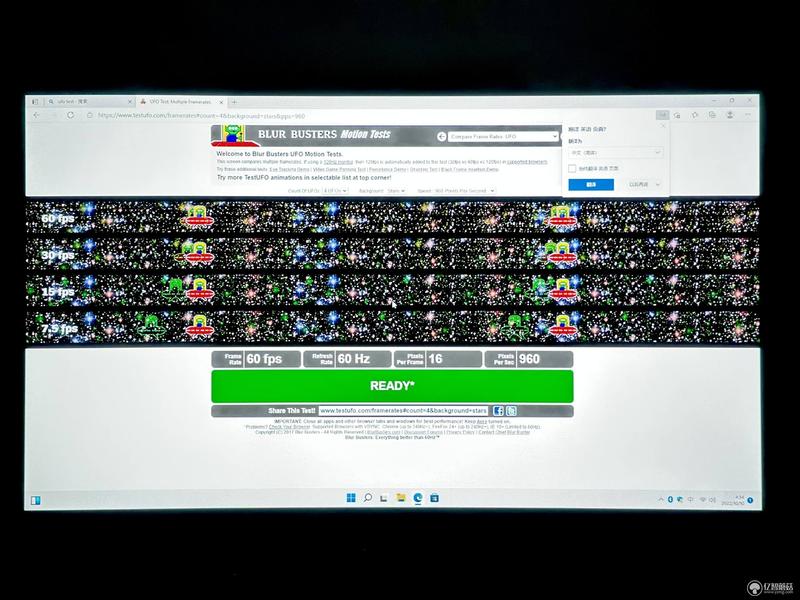This screenshot has width=800, height=600.
Task: Click the 15 fps label on the test strip
Action: click(x=58, y=292)
